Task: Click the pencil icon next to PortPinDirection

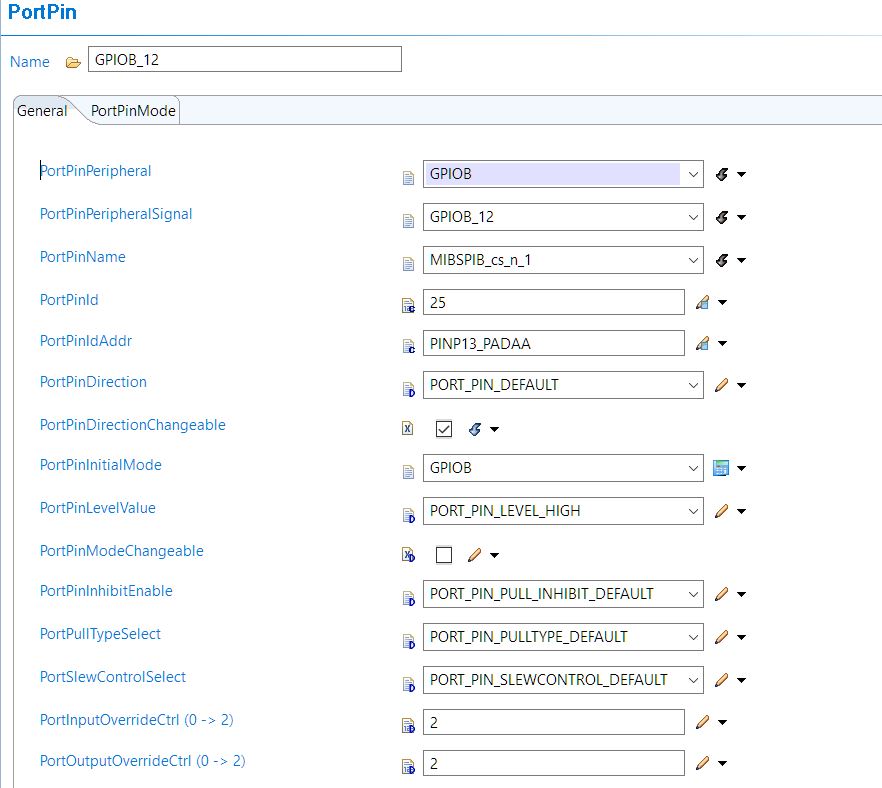Action: [722, 385]
